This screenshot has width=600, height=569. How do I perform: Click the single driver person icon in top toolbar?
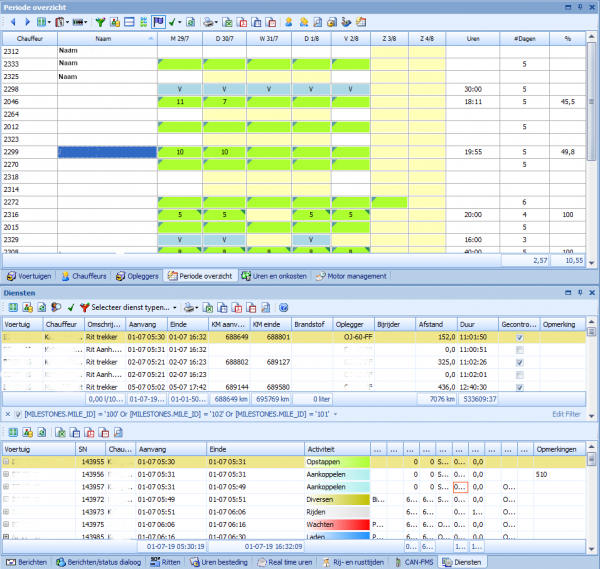click(289, 22)
